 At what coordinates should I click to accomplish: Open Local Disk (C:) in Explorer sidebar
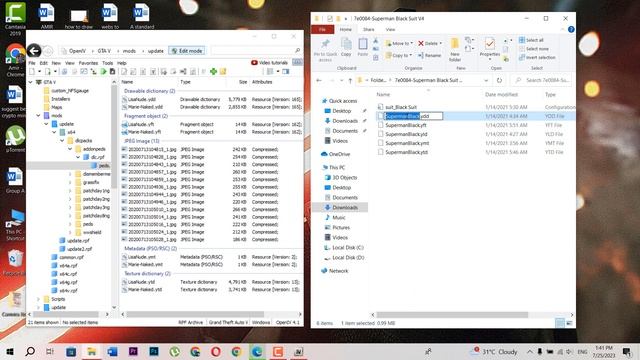(x=343, y=247)
